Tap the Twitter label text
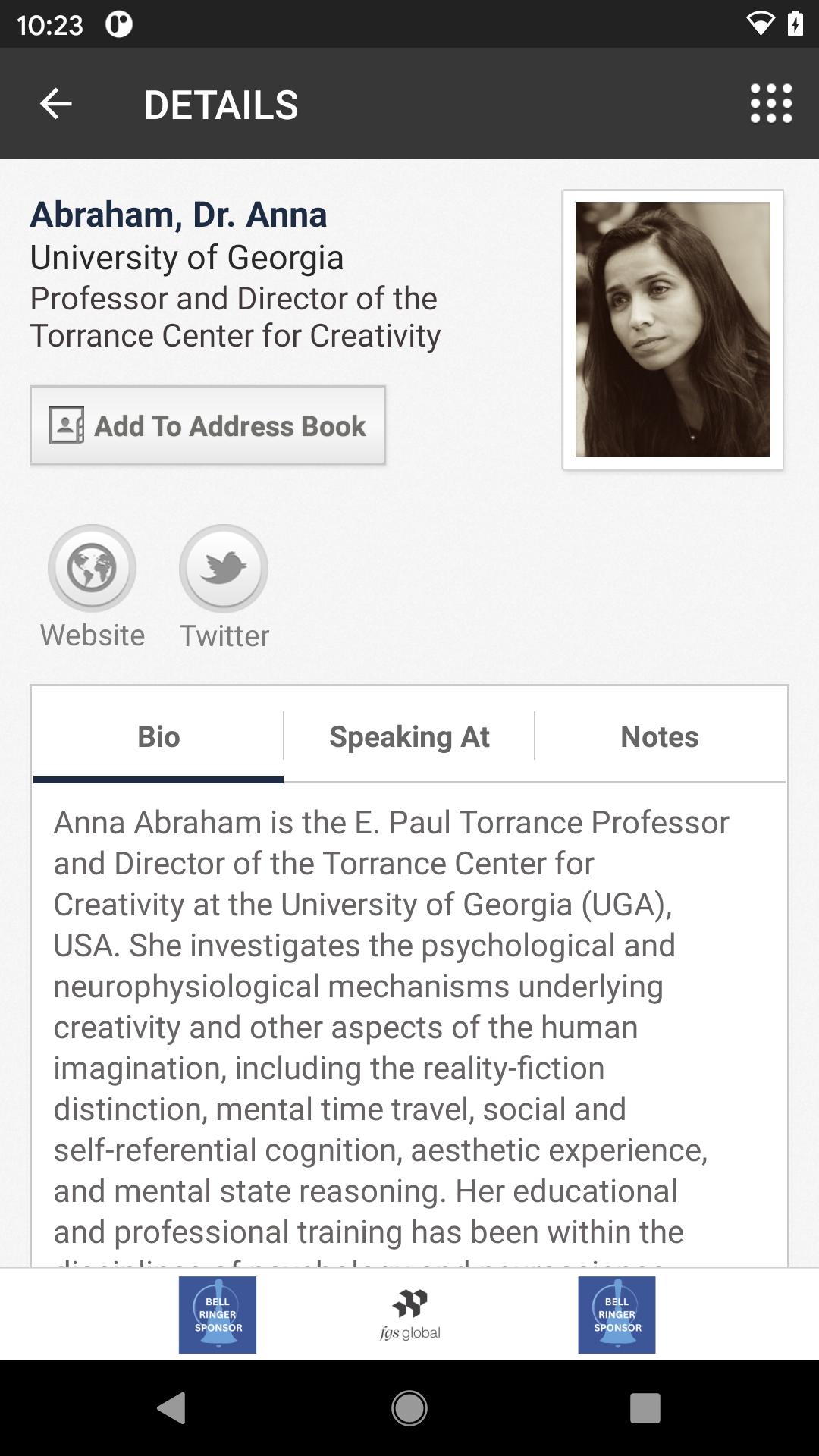The image size is (819, 1456). coord(224,635)
